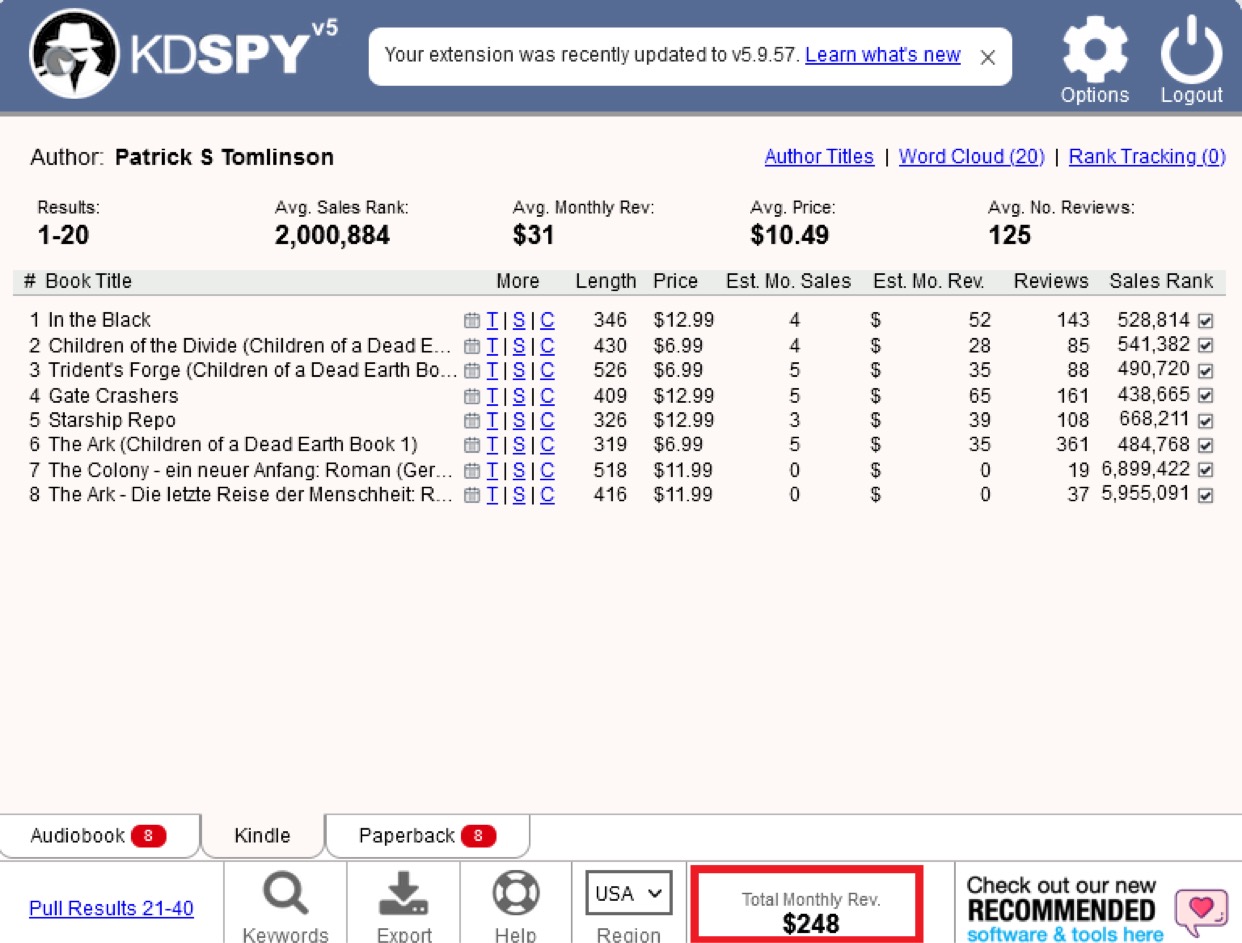Open calendar icon for The Ark Book 1
The height and width of the screenshot is (943, 1242).
472,445
